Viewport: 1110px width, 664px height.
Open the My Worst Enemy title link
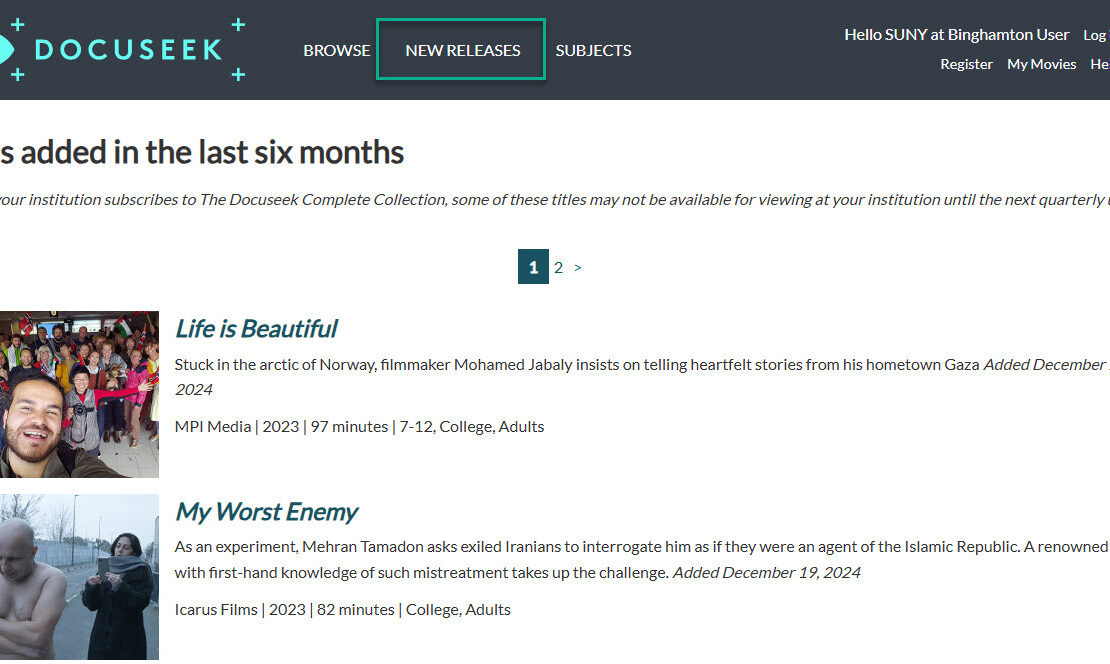tap(266, 511)
